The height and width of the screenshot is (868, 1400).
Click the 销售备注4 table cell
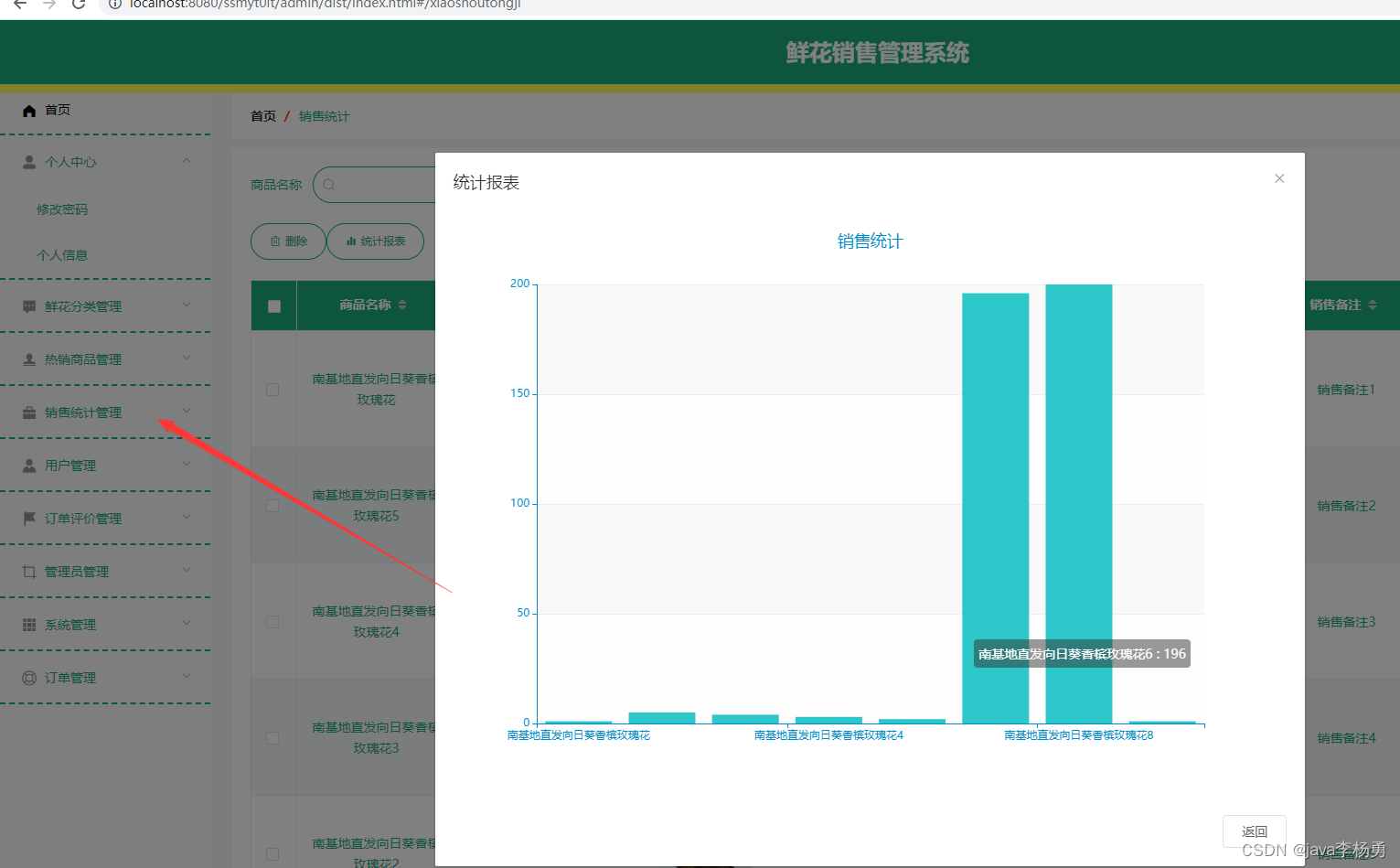click(1346, 738)
